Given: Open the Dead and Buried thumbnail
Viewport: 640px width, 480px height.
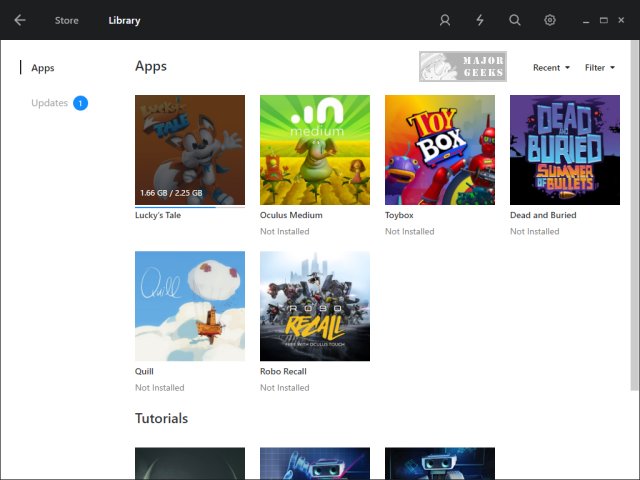Looking at the screenshot, I should (564, 150).
